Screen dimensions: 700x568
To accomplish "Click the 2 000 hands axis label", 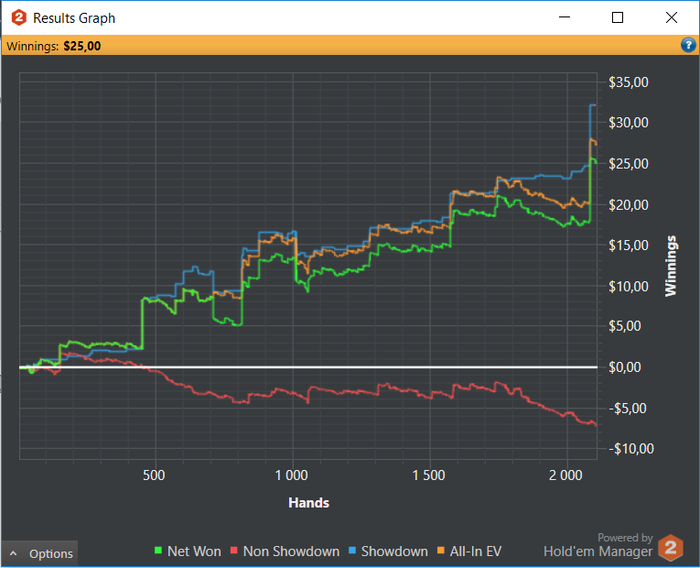I will [x=565, y=475].
